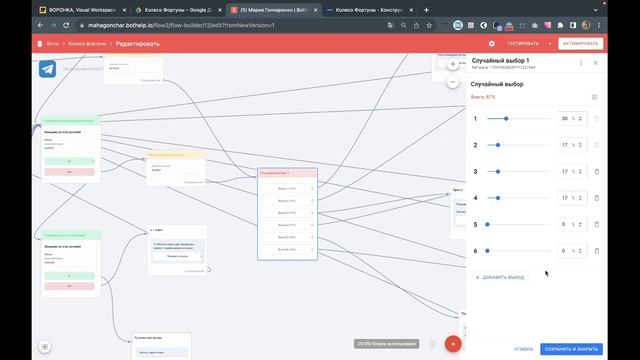Image resolution: width=640 pixels, height=360 pixels.
Task: Click slider handle for output 4
Action: pyautogui.click(x=498, y=198)
